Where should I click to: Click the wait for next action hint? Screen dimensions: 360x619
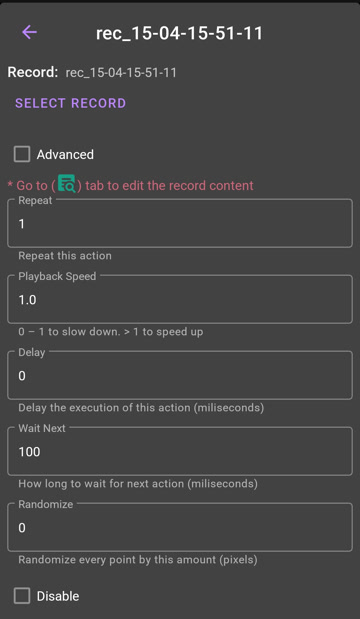[138, 484]
